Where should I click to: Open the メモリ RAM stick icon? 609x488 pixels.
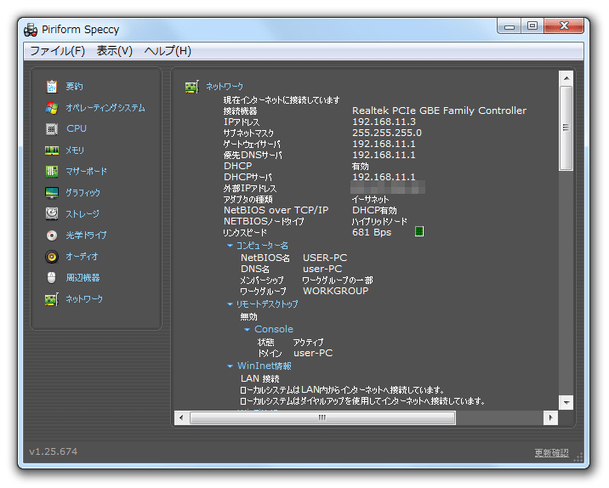tap(52, 150)
